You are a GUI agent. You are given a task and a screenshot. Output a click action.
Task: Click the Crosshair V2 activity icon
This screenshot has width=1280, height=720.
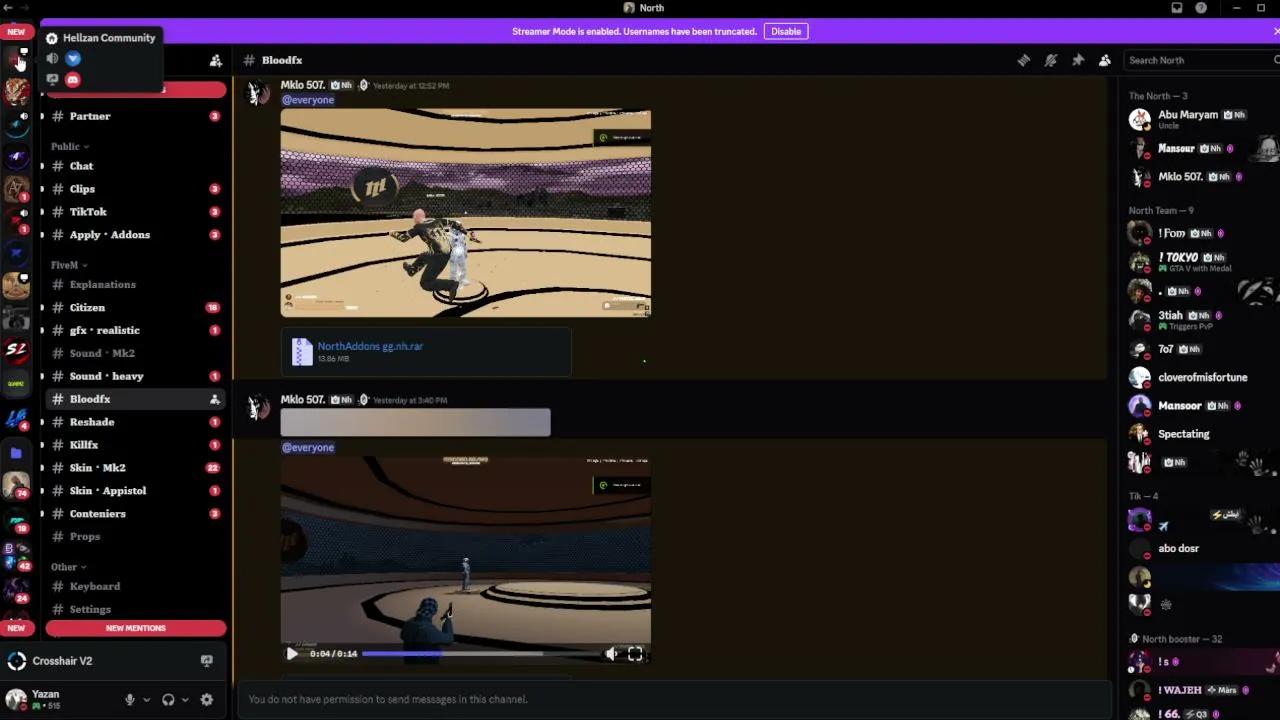[x=16, y=661]
